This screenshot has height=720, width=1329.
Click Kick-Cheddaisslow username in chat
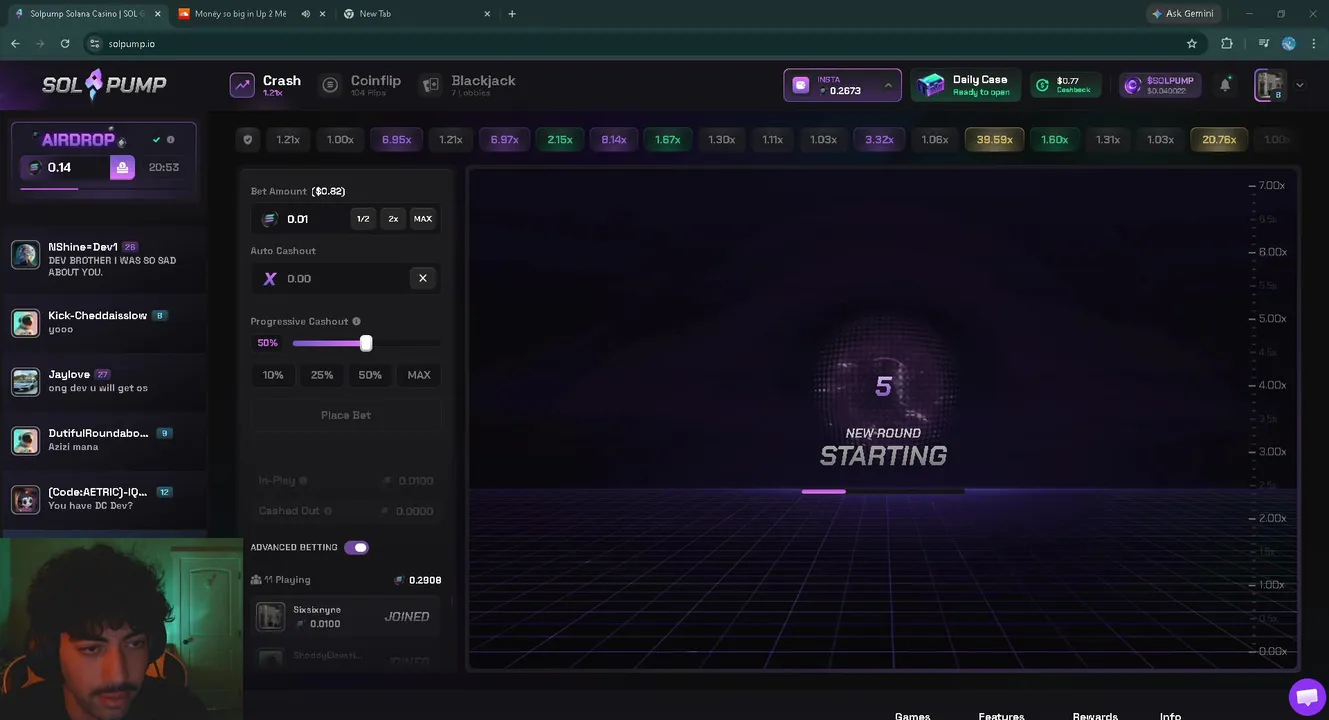tap(98, 316)
